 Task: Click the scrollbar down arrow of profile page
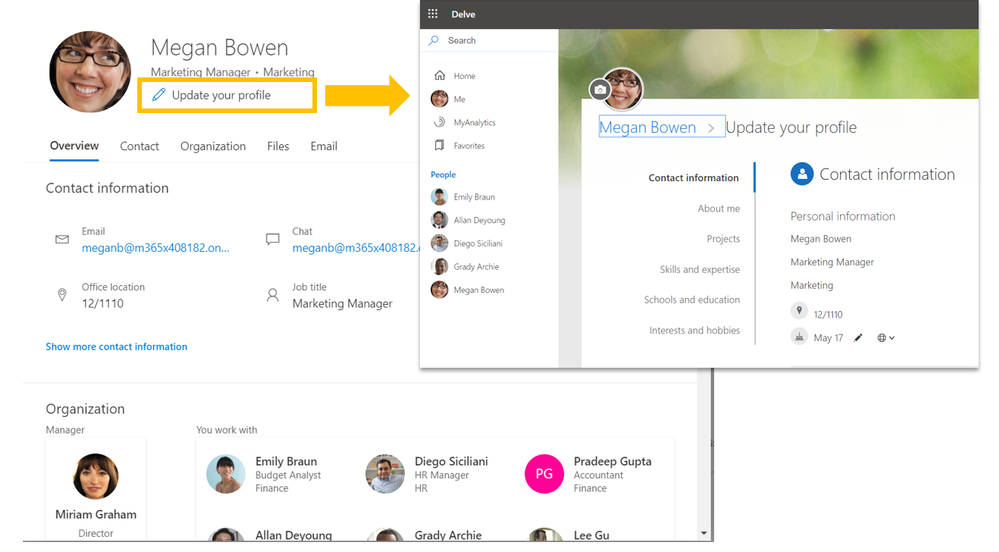(703, 533)
